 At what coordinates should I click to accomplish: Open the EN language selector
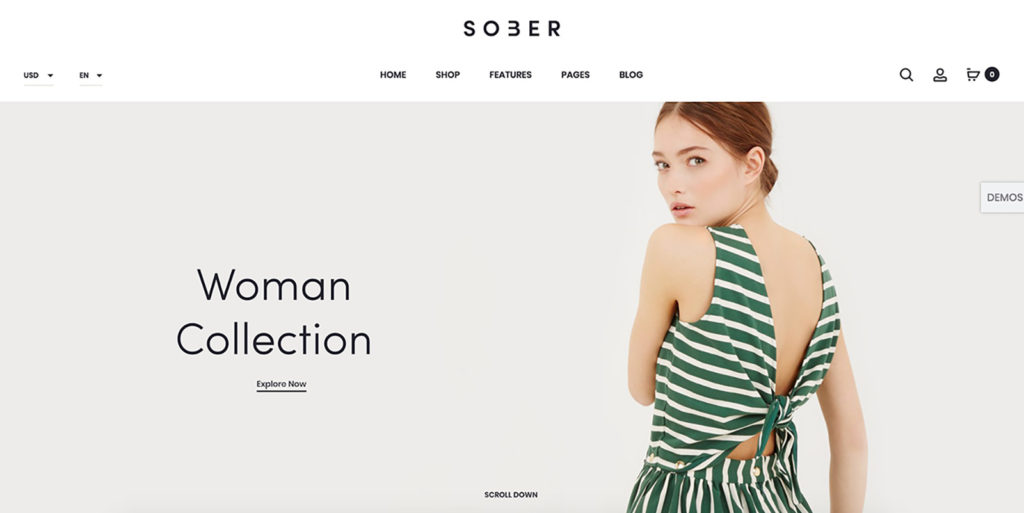[x=91, y=76]
